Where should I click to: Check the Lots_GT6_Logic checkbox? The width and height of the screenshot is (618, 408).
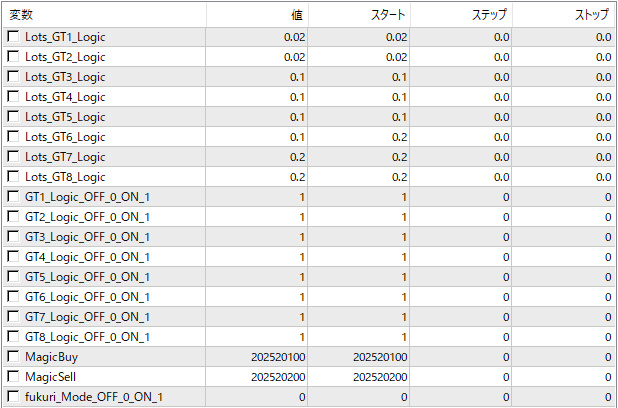tap(13, 137)
